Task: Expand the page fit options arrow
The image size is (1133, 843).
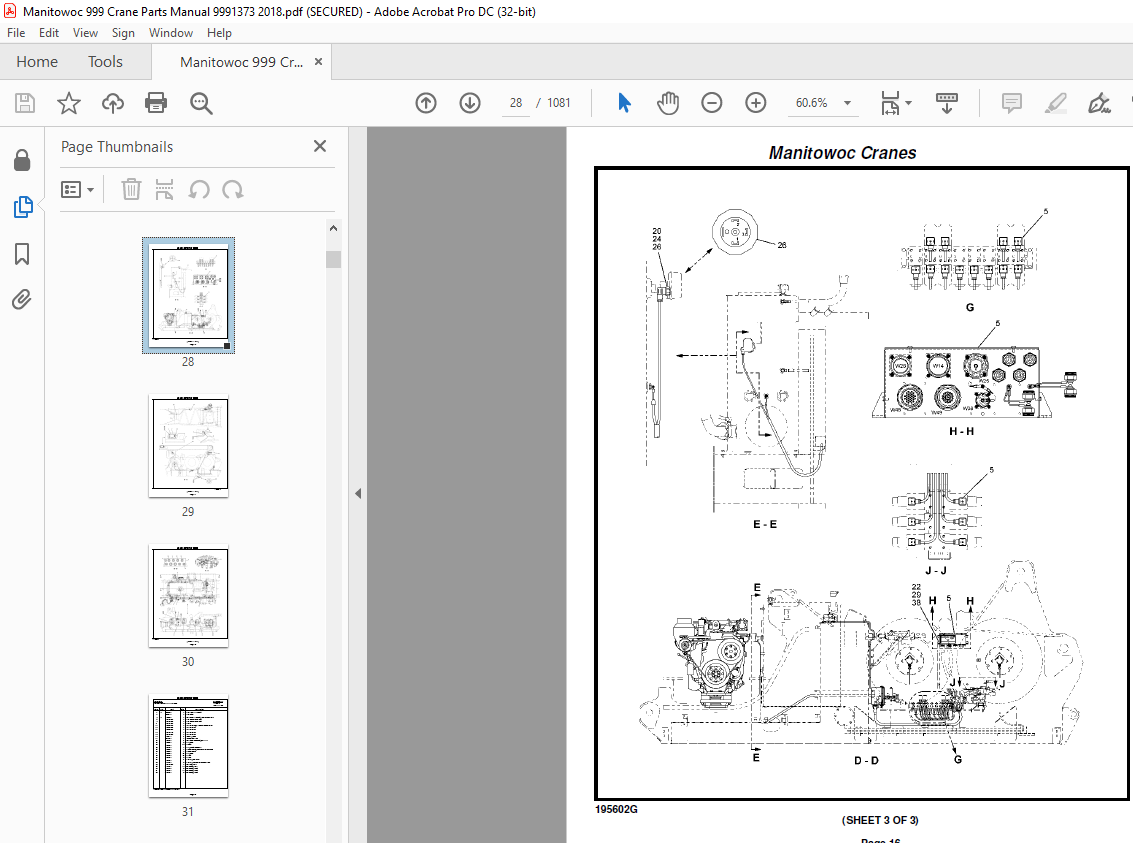Action: point(908,103)
